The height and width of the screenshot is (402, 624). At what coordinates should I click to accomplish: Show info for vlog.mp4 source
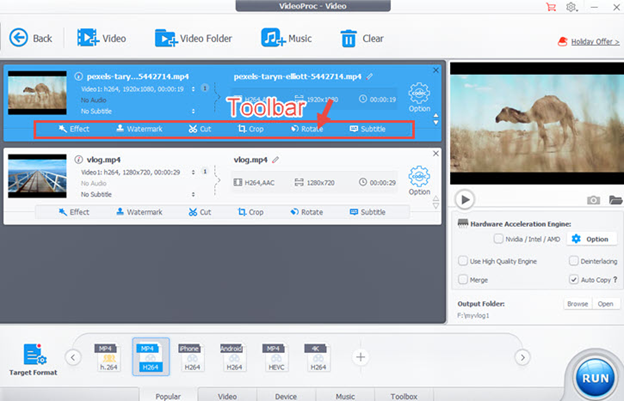[x=78, y=160]
